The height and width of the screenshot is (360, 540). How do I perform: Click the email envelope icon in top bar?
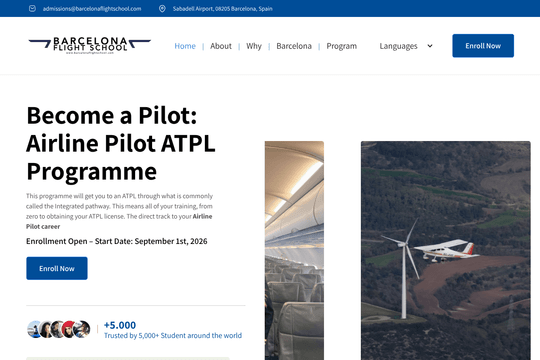32,9
